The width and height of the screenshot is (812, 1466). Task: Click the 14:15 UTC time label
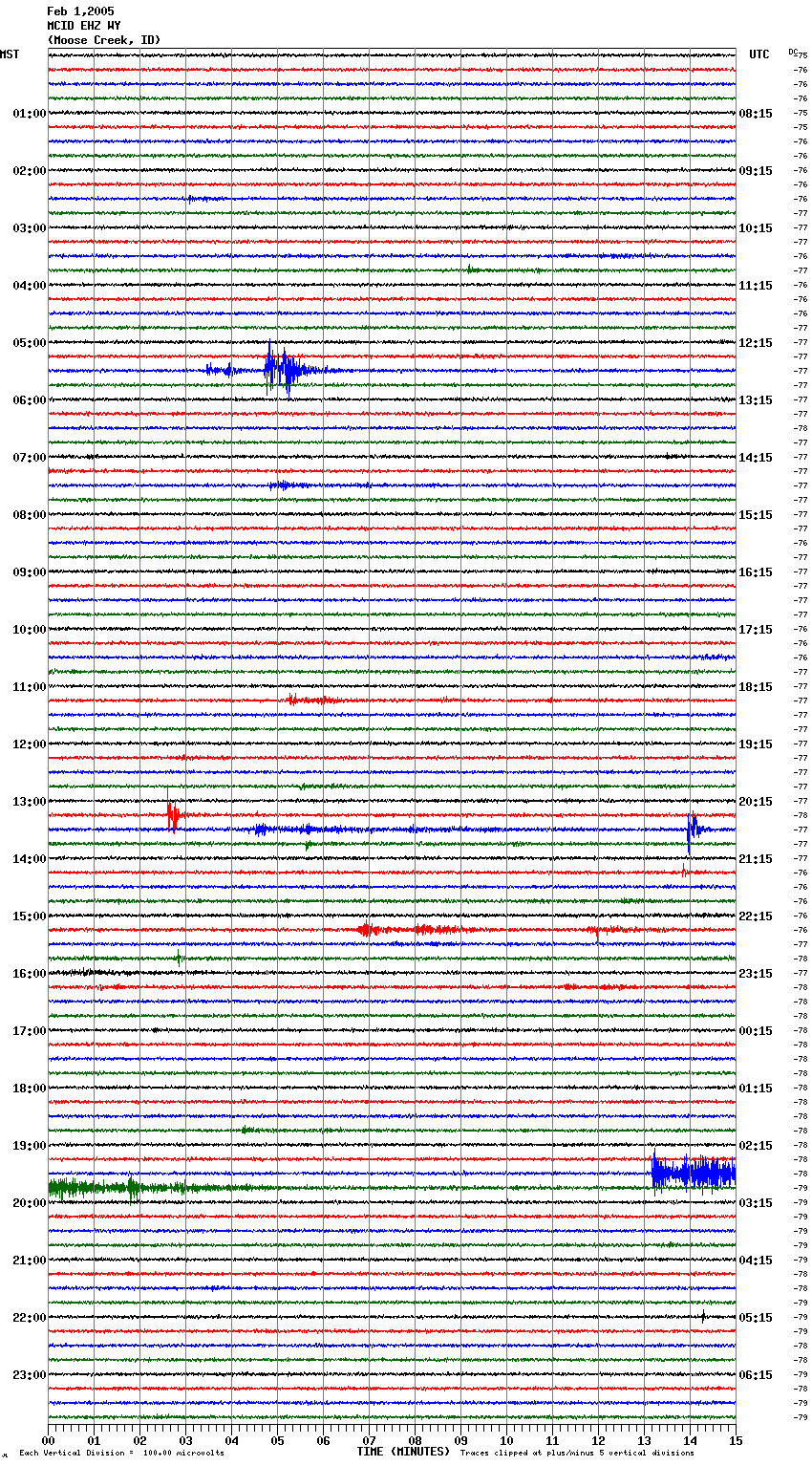[x=756, y=458]
